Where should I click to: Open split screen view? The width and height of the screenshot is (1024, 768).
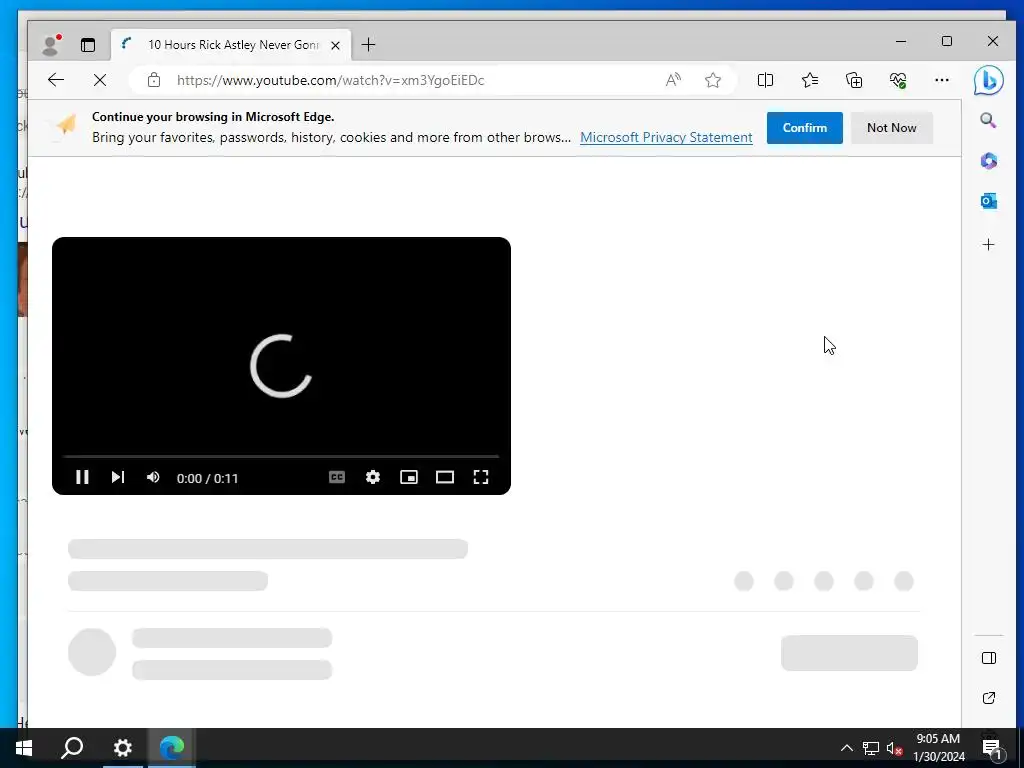click(x=765, y=80)
